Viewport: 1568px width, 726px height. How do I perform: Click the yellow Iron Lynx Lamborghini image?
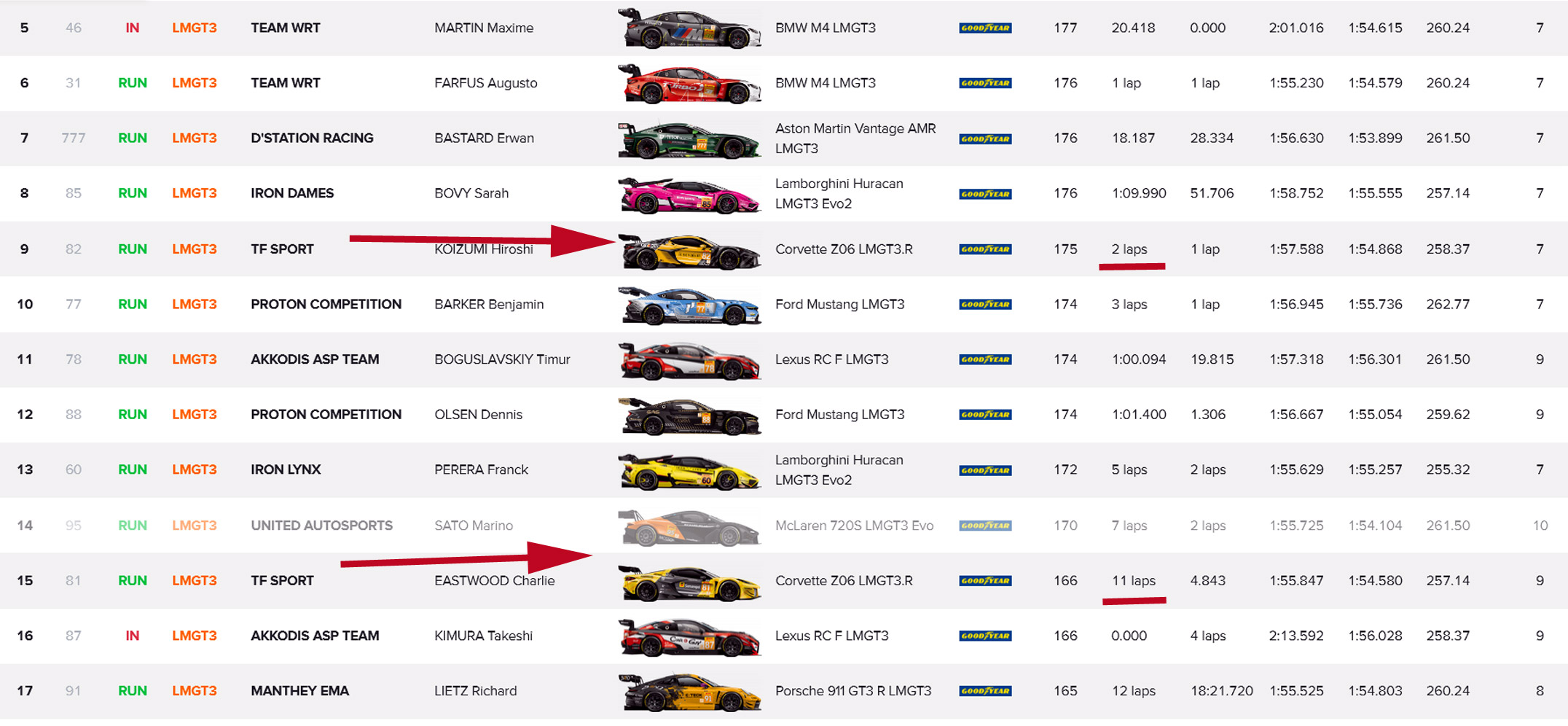coord(689,470)
